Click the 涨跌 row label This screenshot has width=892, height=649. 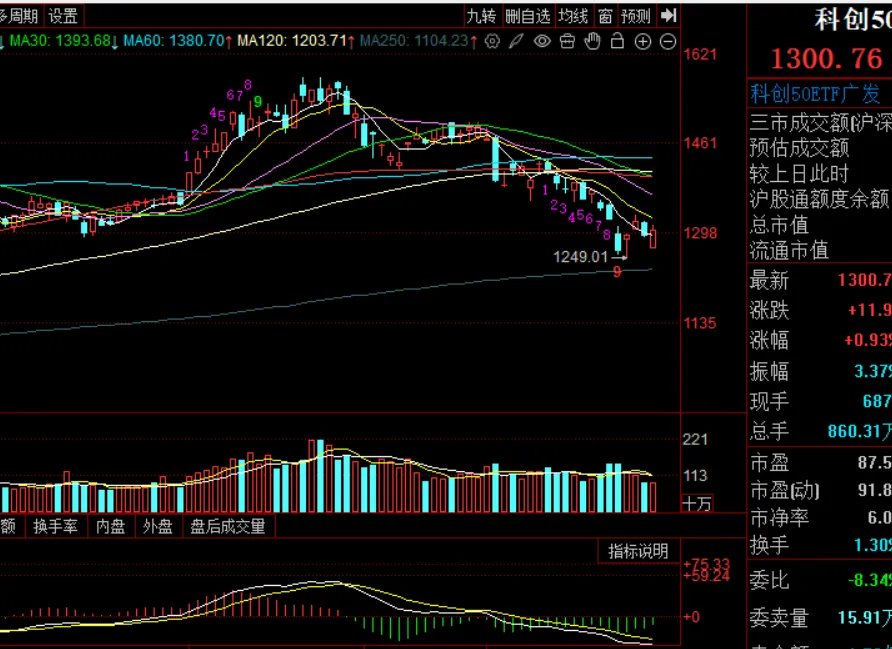point(770,311)
